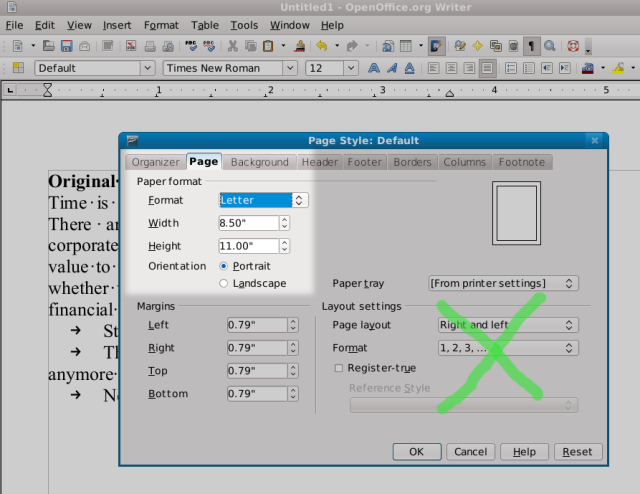Click the Cut scissors icon
The height and width of the screenshot is (494, 640).
pos(233,46)
